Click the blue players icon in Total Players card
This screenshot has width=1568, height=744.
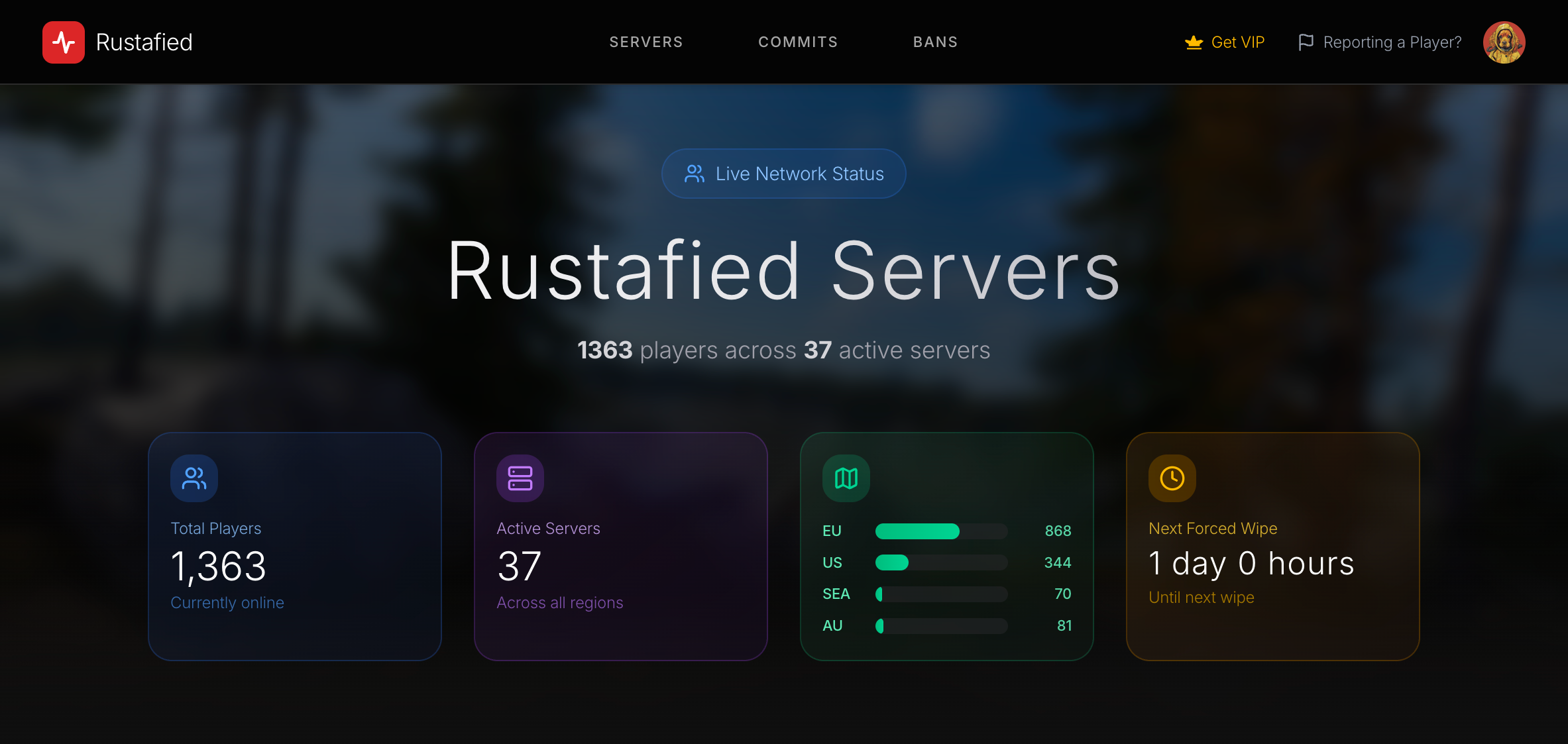[x=194, y=478]
